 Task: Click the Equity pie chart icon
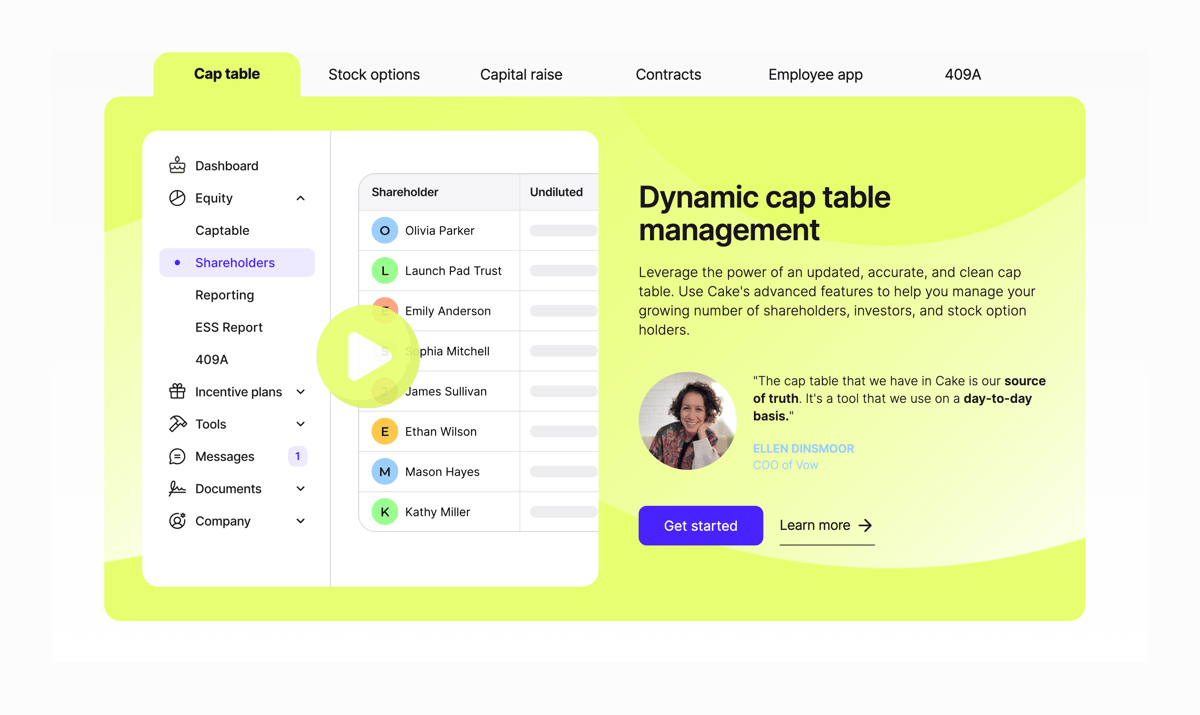coord(178,197)
